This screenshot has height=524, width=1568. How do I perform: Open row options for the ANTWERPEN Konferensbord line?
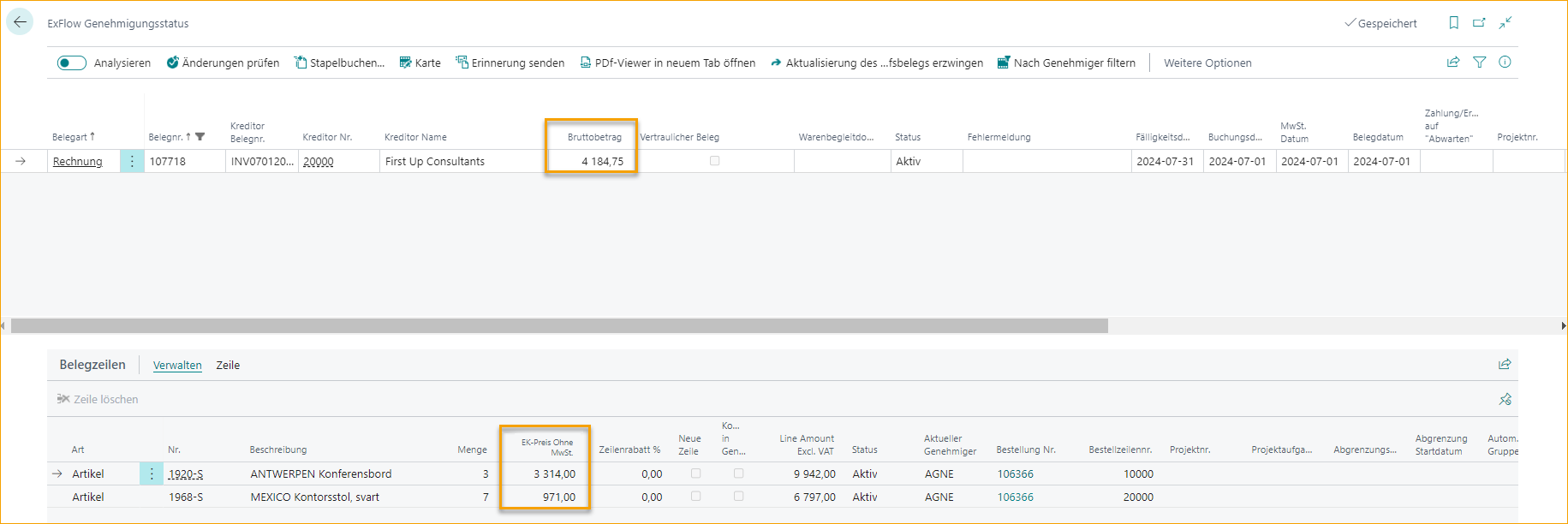click(152, 473)
